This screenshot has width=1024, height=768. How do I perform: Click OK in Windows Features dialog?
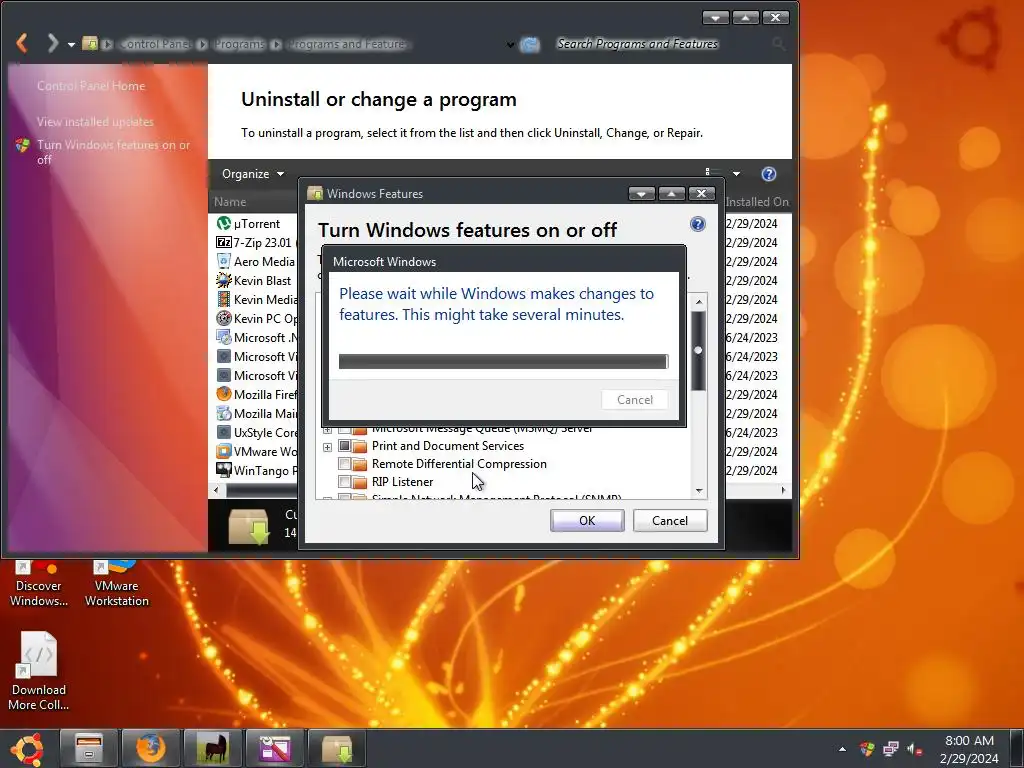[587, 520]
